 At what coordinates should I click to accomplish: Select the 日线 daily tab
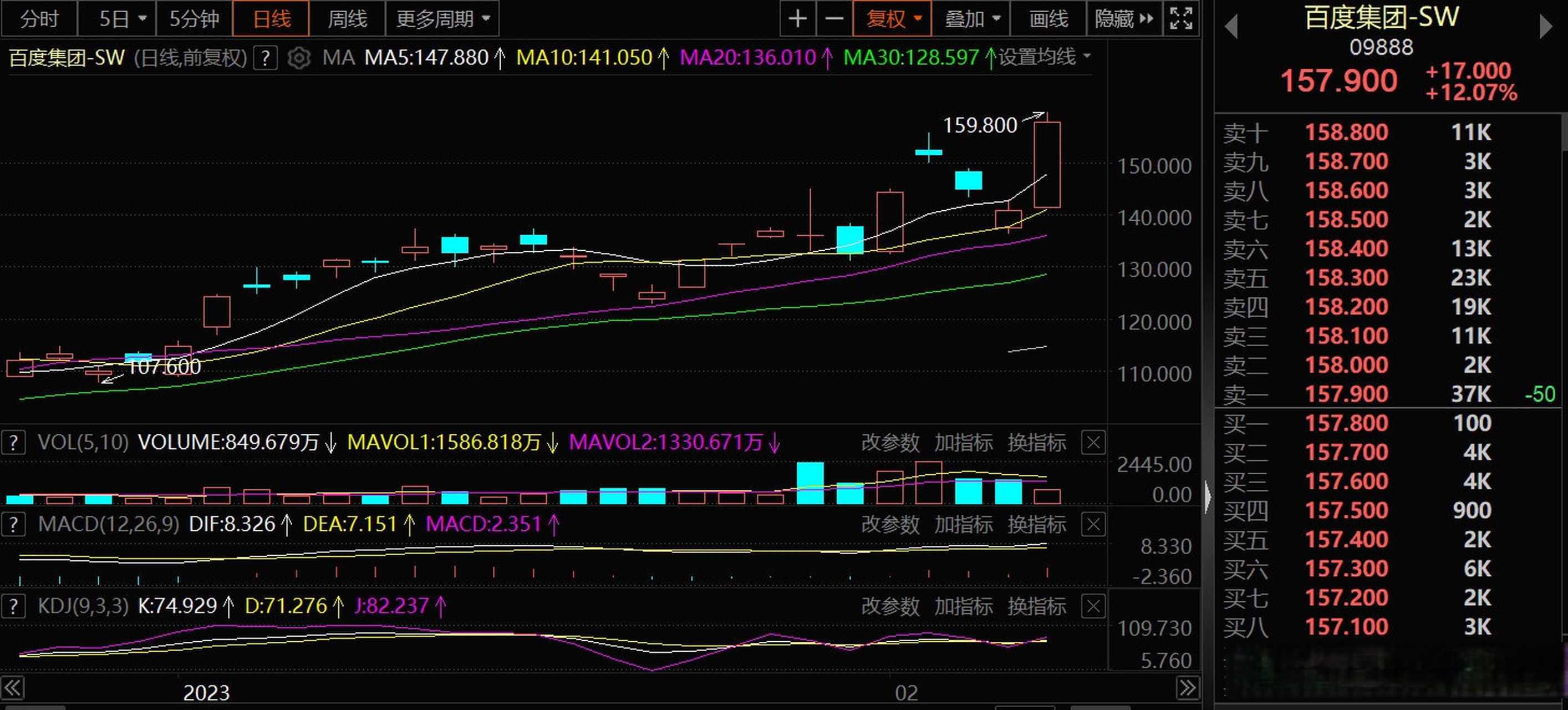coord(272,19)
